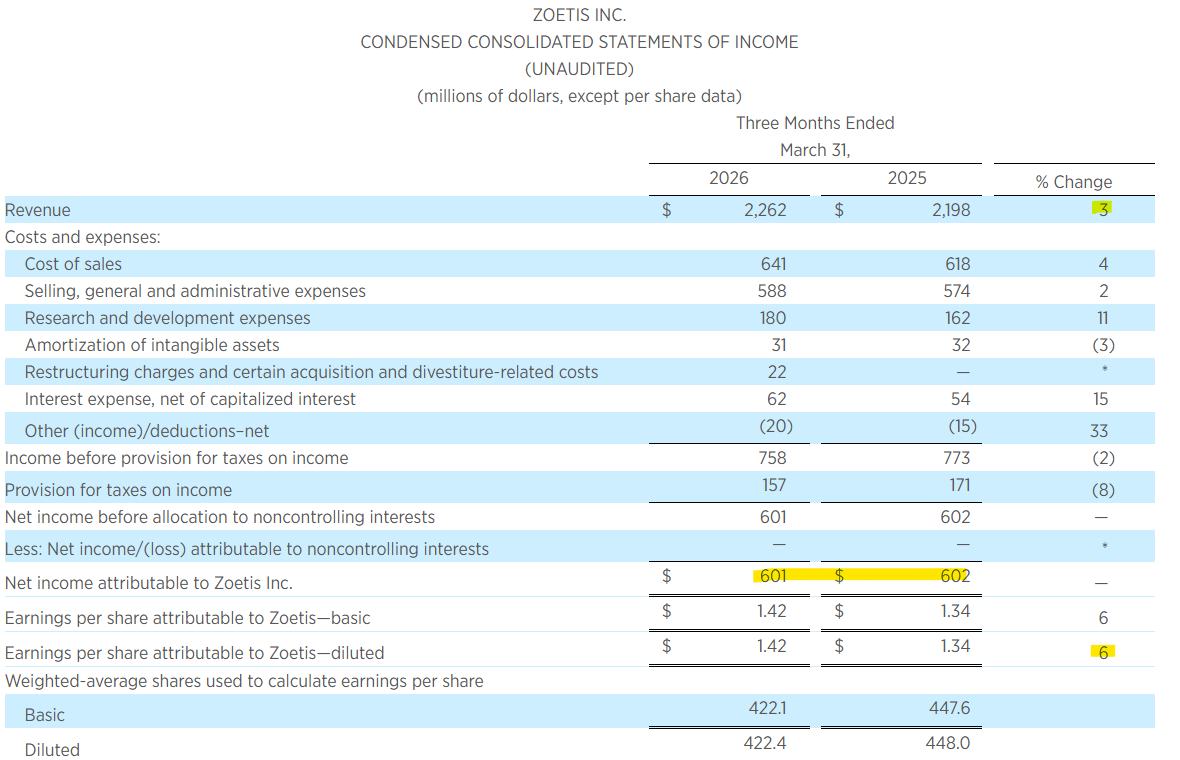Click the Cost of sales value 641
1180x760 pixels.
(x=774, y=264)
